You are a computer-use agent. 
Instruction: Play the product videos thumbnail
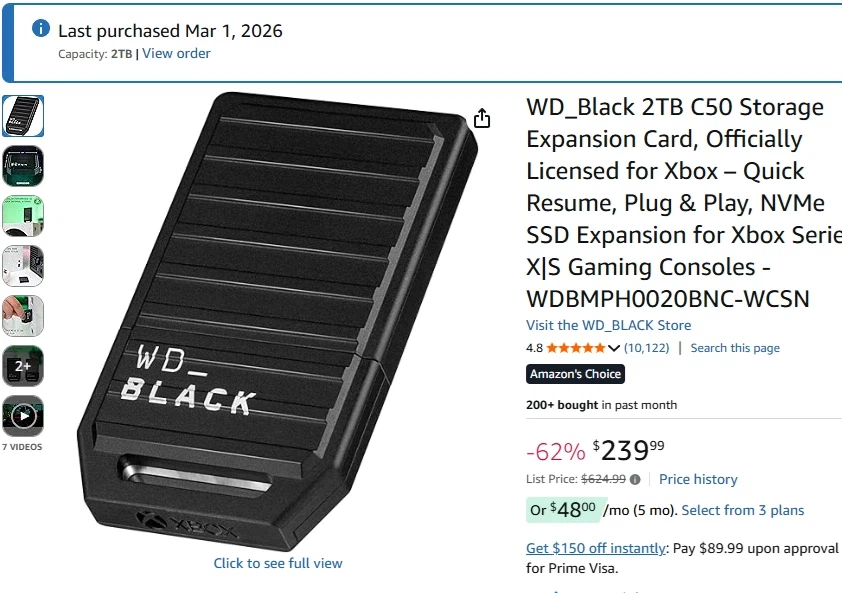pyautogui.click(x=23, y=416)
